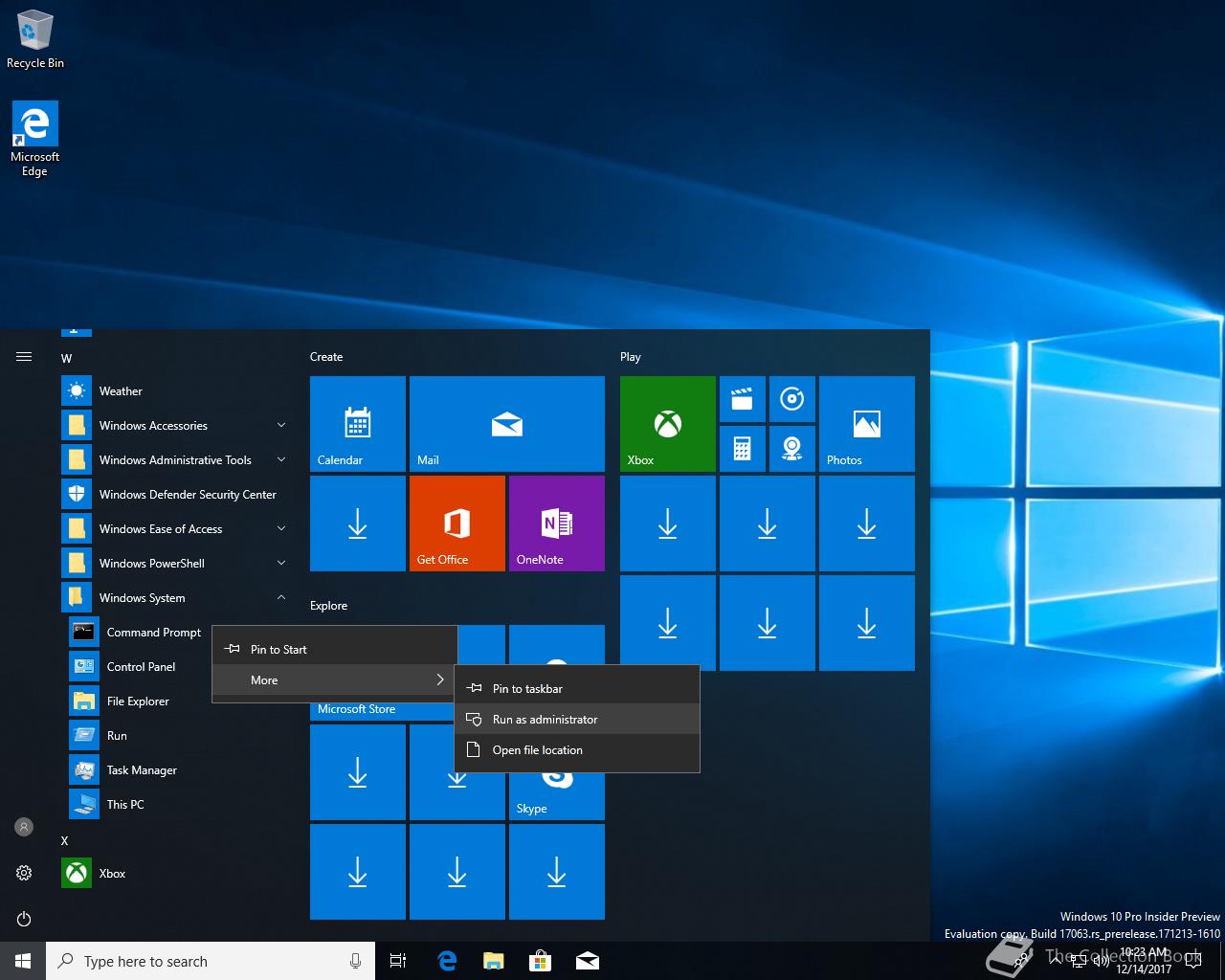Click the download tile below Skype
The width and height of the screenshot is (1225, 980).
557,872
